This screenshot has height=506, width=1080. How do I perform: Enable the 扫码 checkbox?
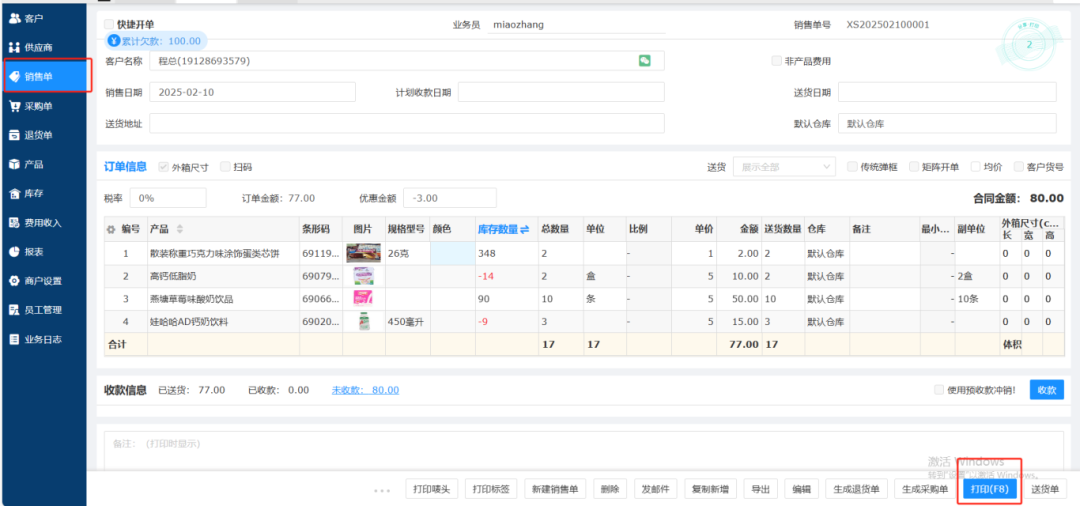[x=225, y=167]
